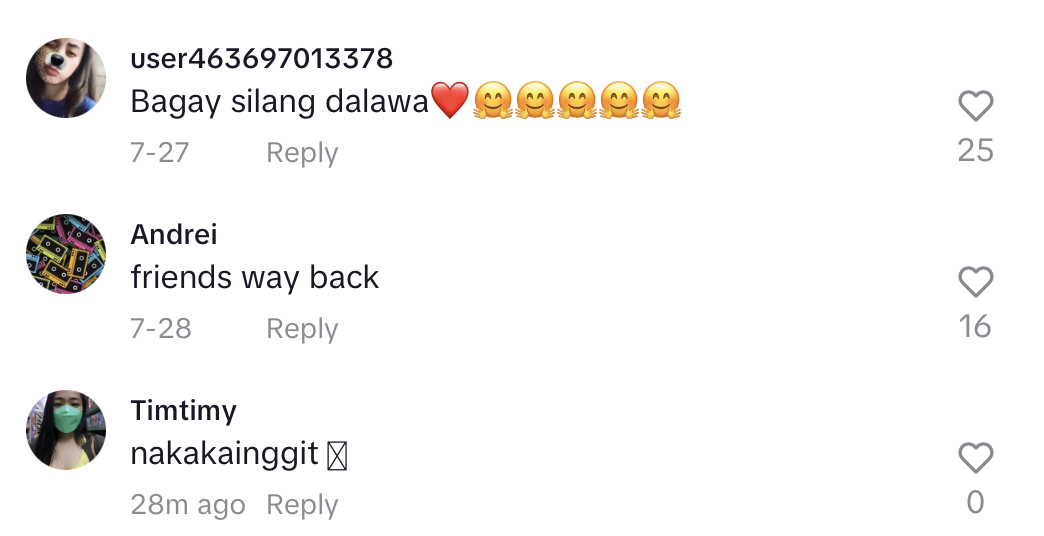Reply to the "Bagay silang dalawa" comment
This screenshot has height=536, width=1044.
coord(302,153)
